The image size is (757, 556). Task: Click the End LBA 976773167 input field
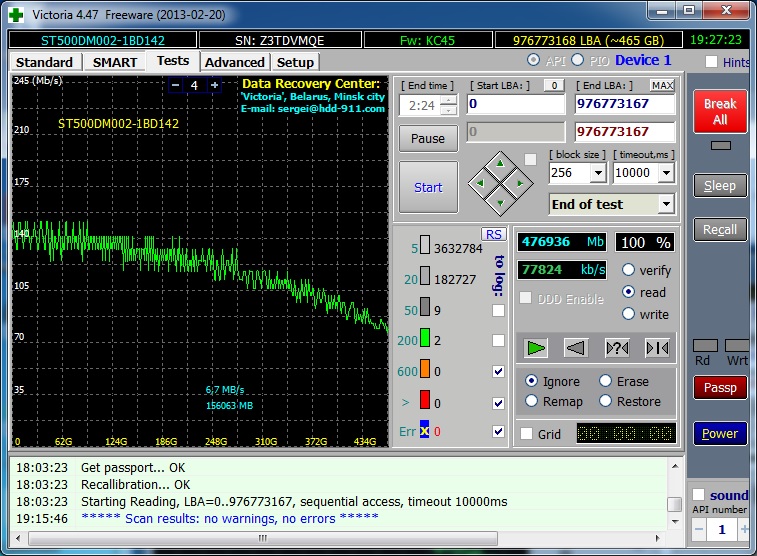click(624, 104)
